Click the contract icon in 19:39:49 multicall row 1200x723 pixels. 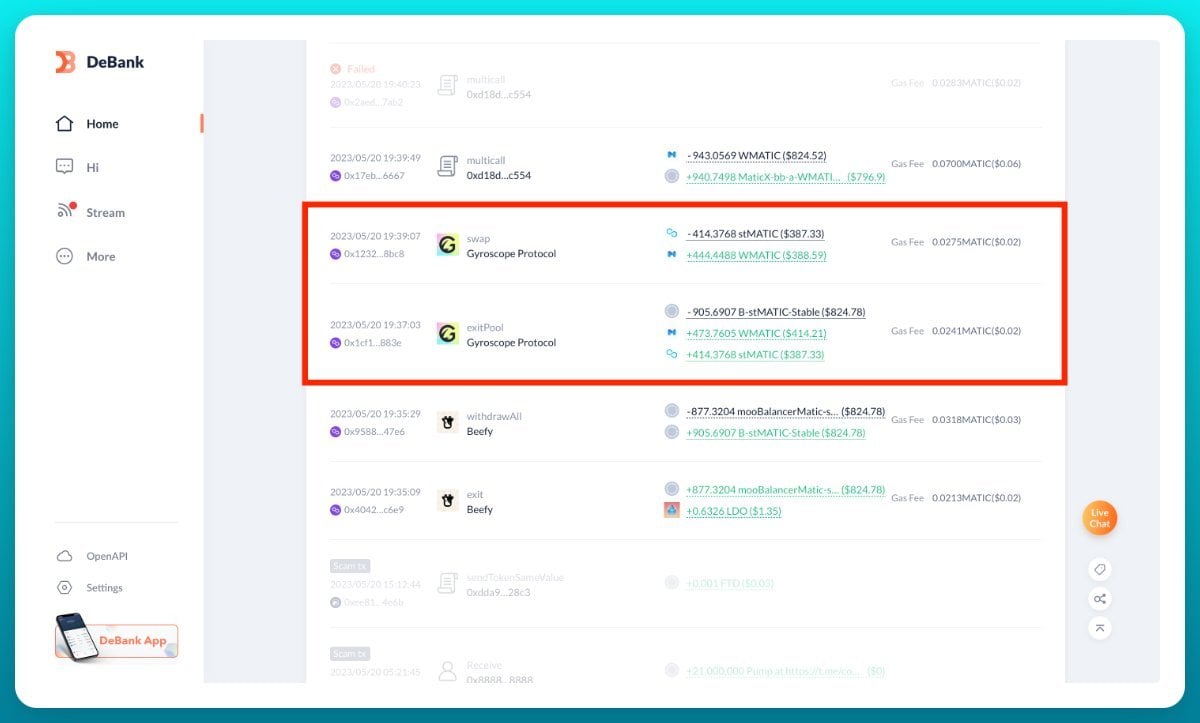click(x=448, y=167)
